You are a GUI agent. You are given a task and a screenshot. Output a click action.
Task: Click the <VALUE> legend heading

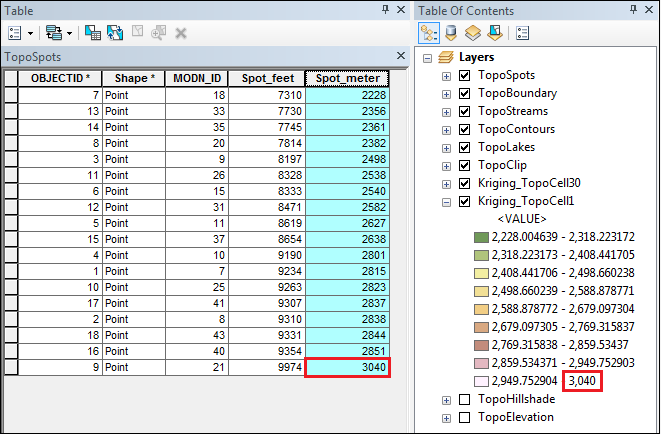click(522, 219)
